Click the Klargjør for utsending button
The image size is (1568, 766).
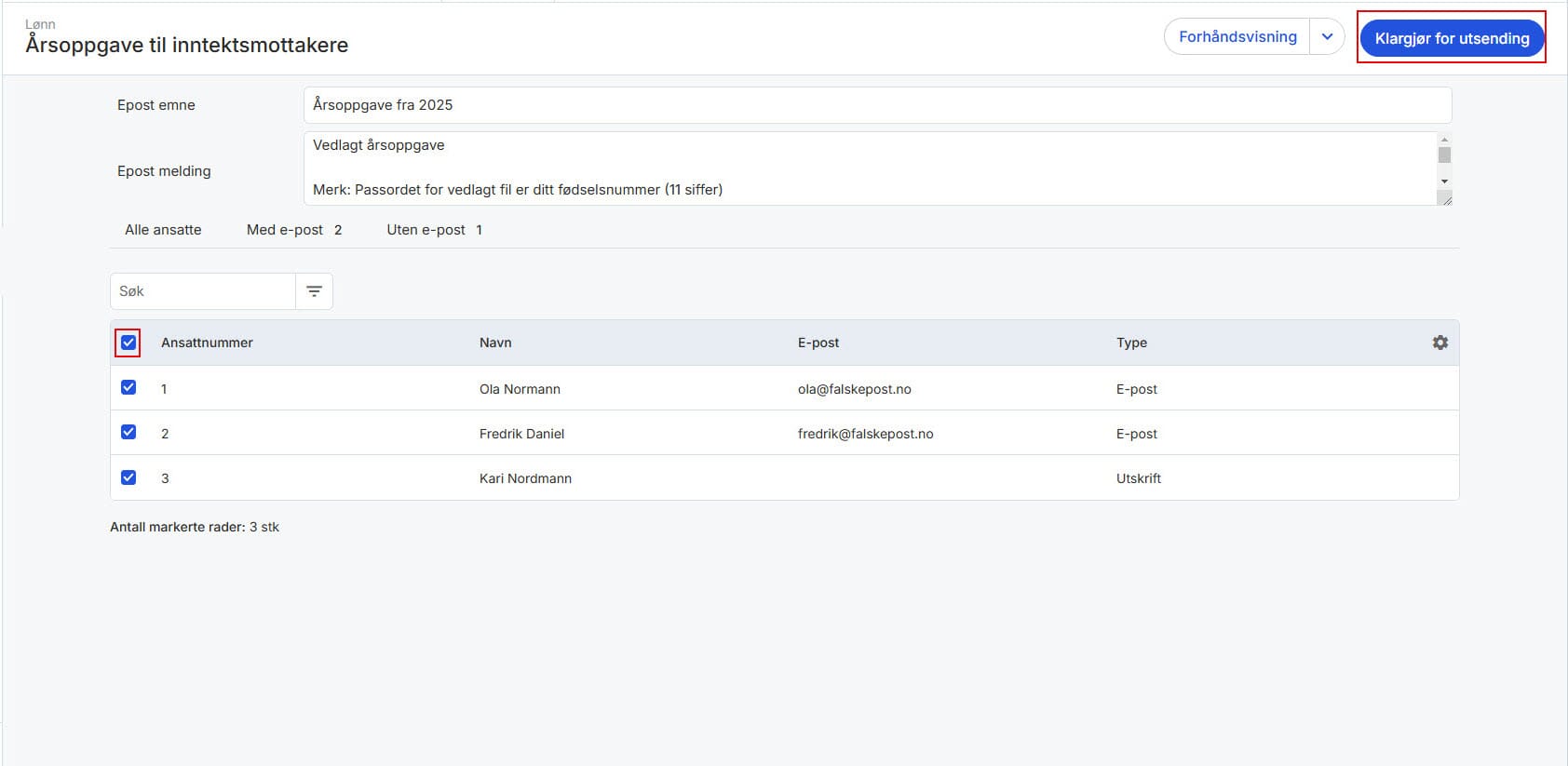pyautogui.click(x=1452, y=38)
